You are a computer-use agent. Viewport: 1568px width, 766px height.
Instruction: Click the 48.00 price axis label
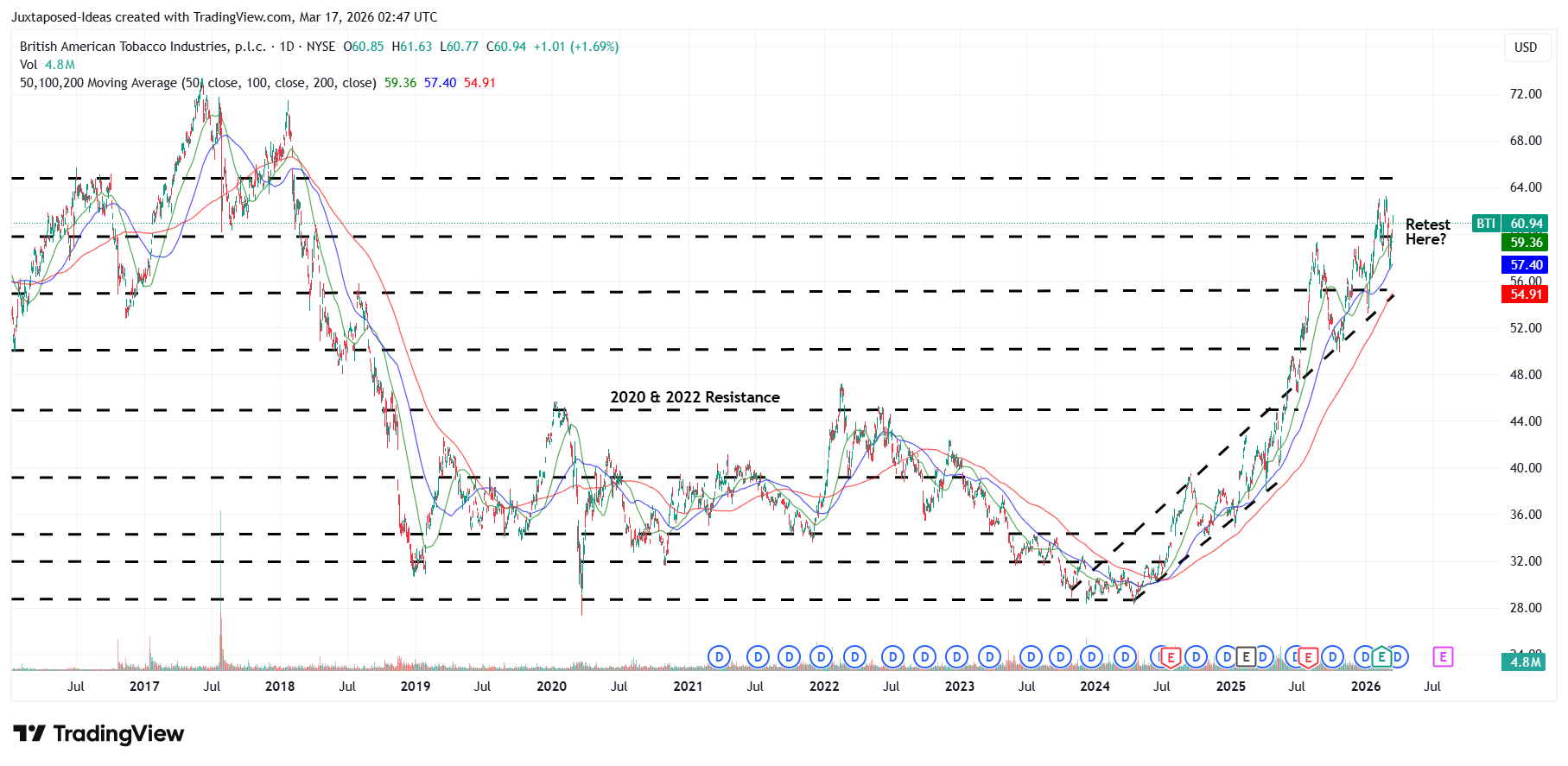click(1526, 375)
